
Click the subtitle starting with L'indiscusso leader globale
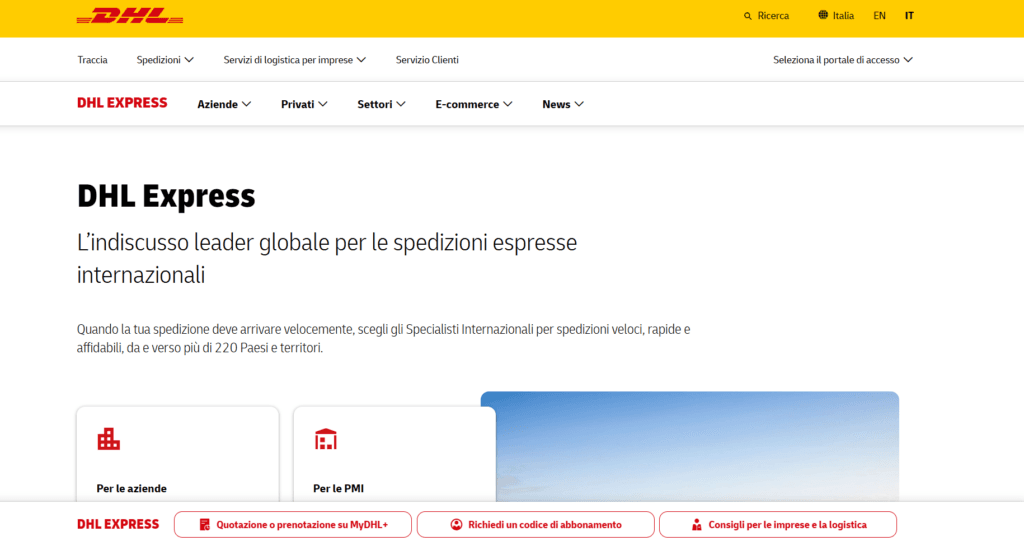[327, 259]
